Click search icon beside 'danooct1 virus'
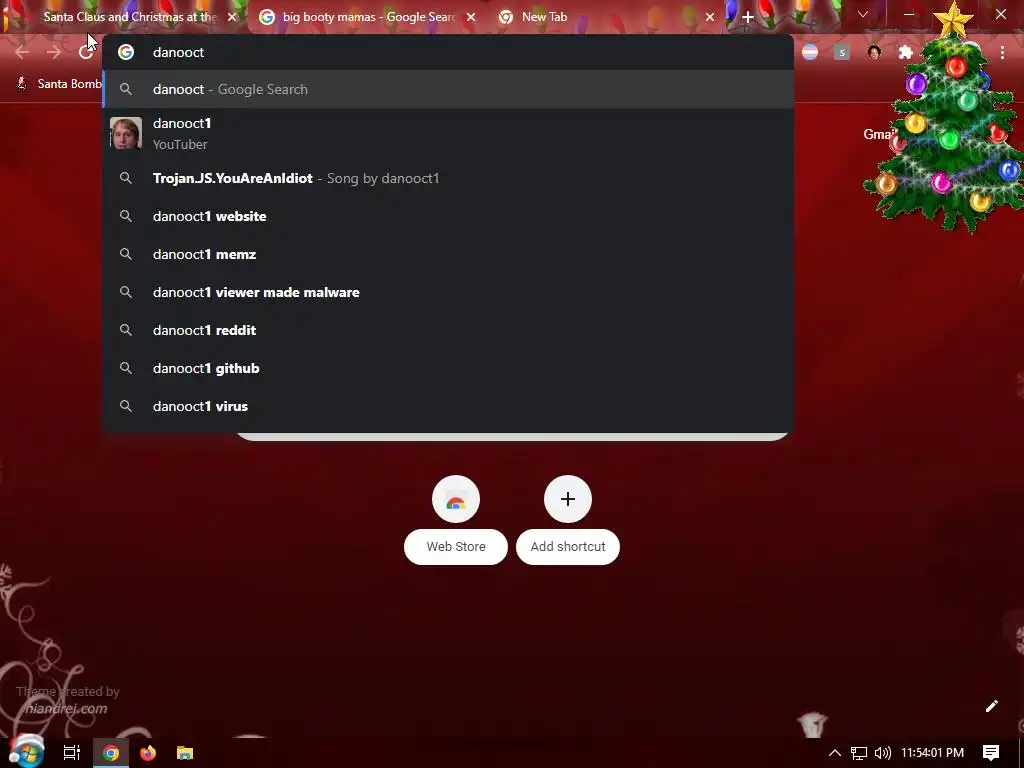The image size is (1024, 768). pyautogui.click(x=126, y=406)
